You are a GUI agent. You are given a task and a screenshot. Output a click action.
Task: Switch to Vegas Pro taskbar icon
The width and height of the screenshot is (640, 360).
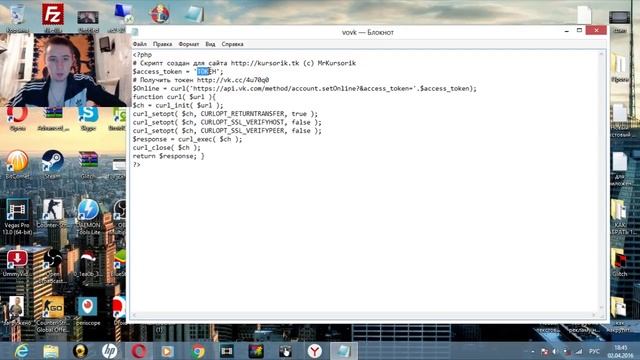click(x=227, y=351)
